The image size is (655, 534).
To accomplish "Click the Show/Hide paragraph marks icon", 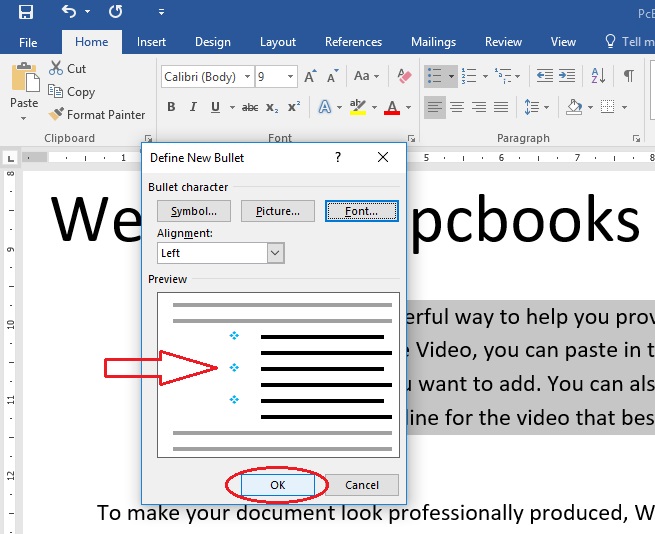I will [x=629, y=76].
